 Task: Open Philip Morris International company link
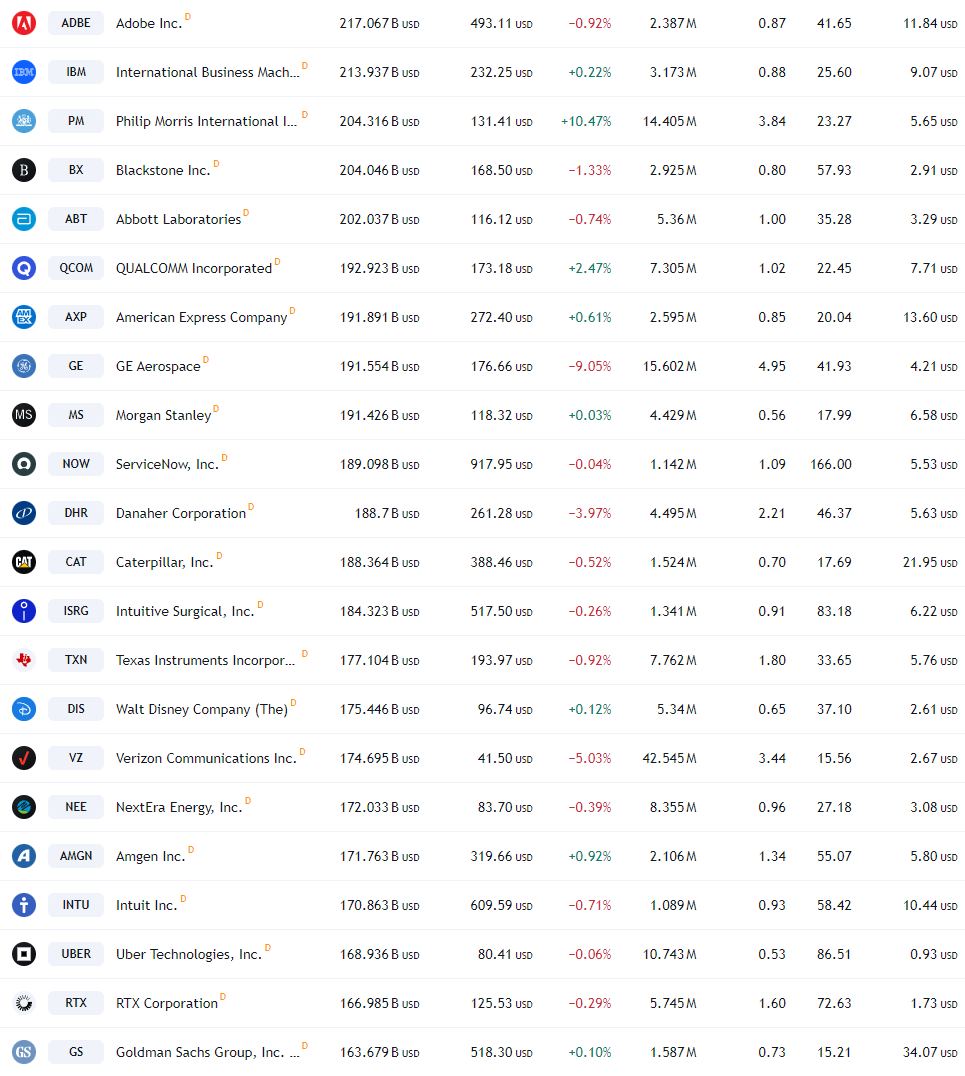click(207, 121)
